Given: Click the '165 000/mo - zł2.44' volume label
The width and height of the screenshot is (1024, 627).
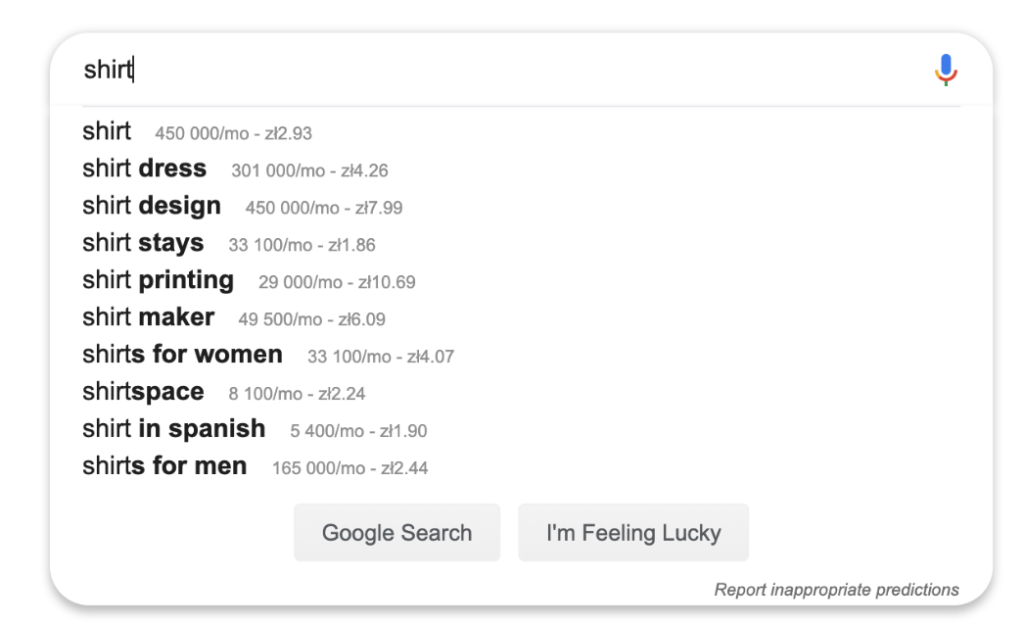Looking at the screenshot, I should 350,468.
